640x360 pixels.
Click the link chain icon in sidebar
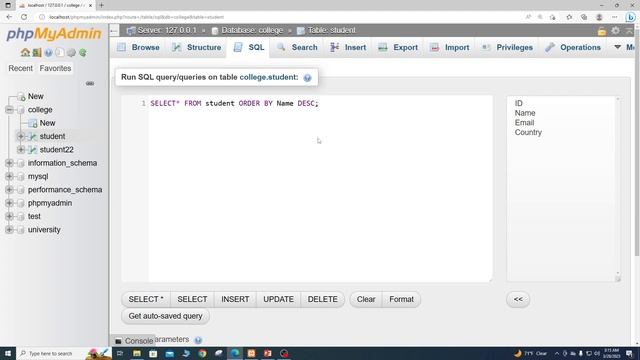click(90, 83)
